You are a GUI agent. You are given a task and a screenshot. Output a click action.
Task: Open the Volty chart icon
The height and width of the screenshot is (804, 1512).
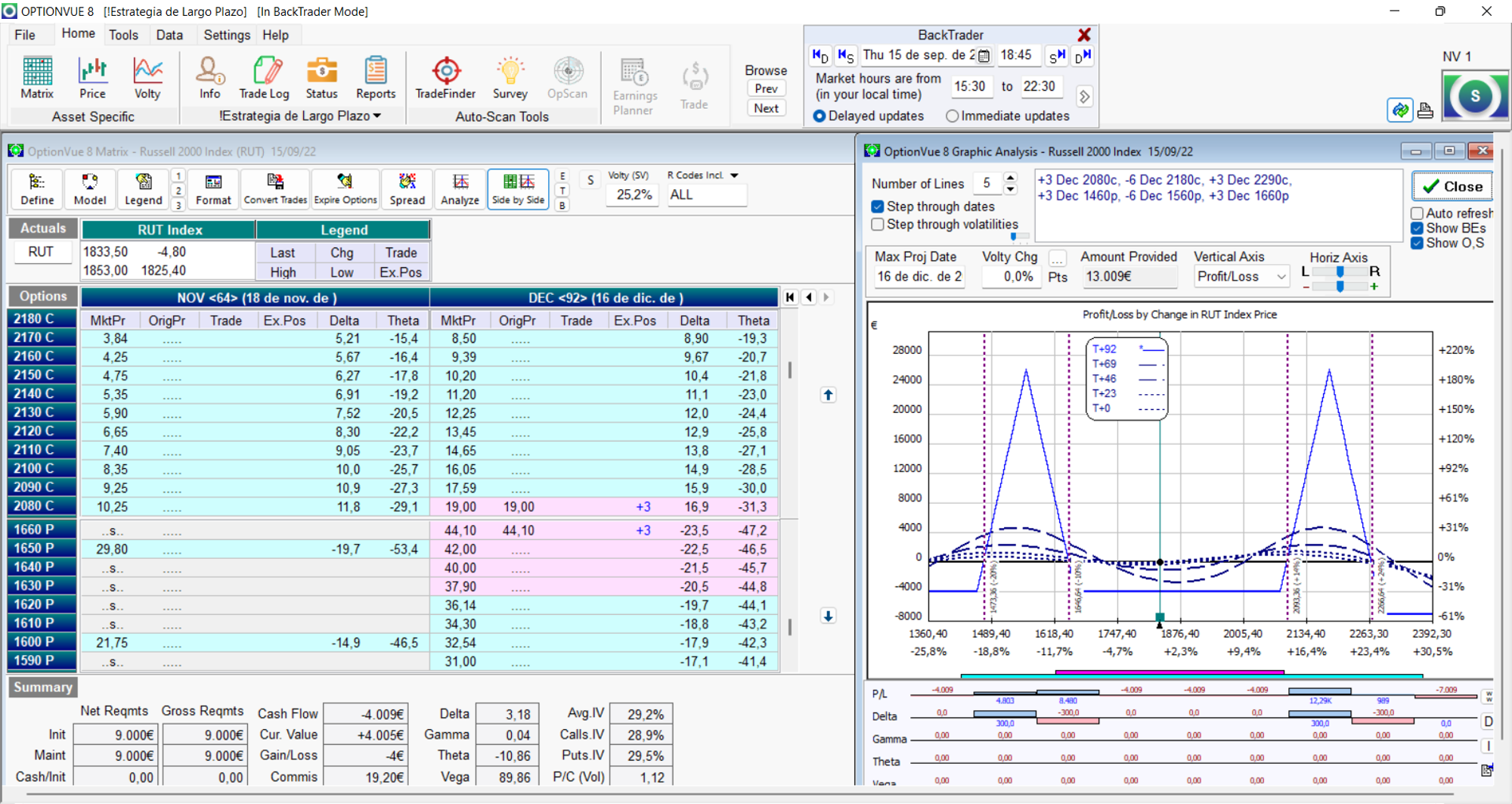point(147,78)
